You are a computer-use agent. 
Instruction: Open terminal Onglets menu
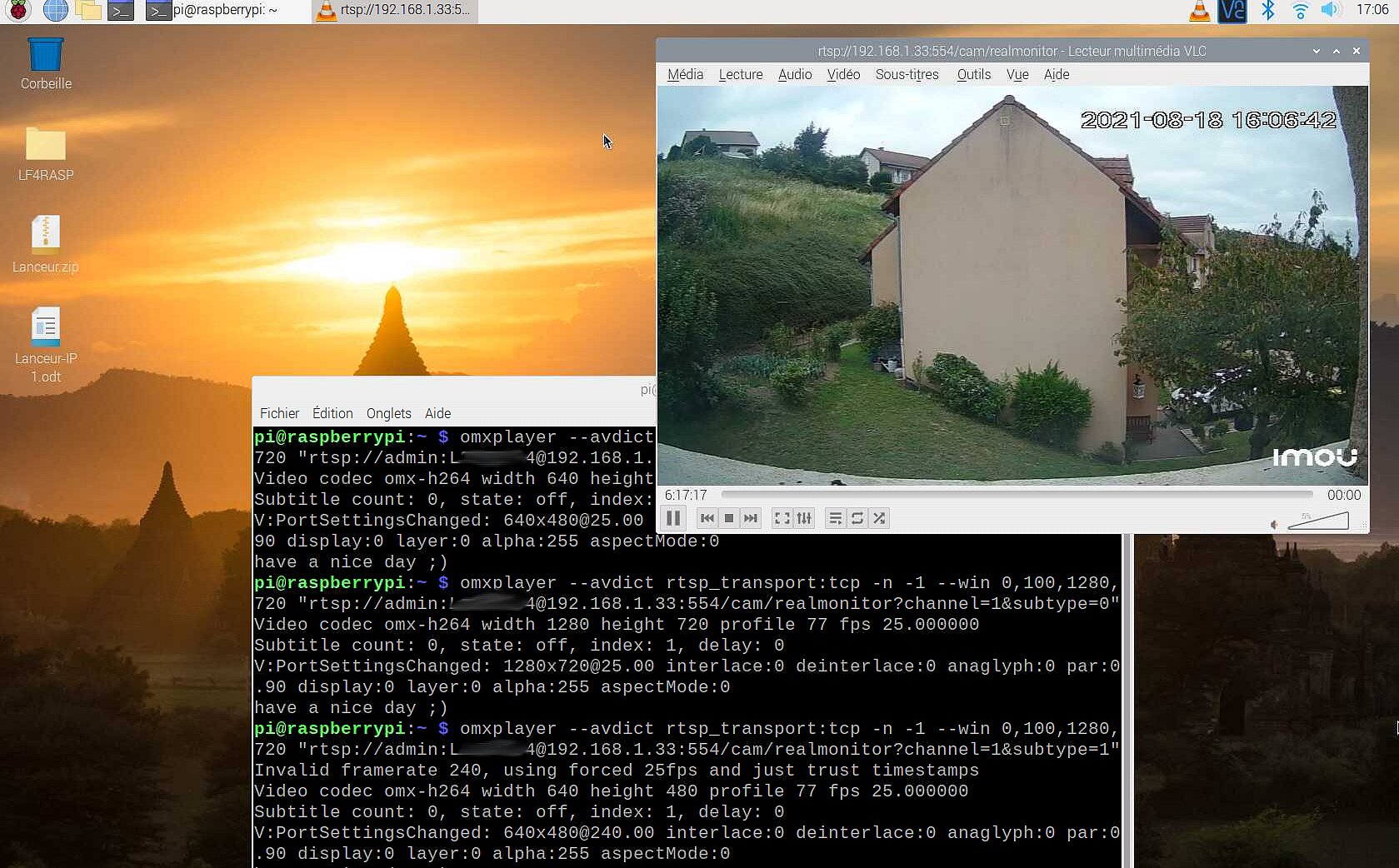[388, 413]
